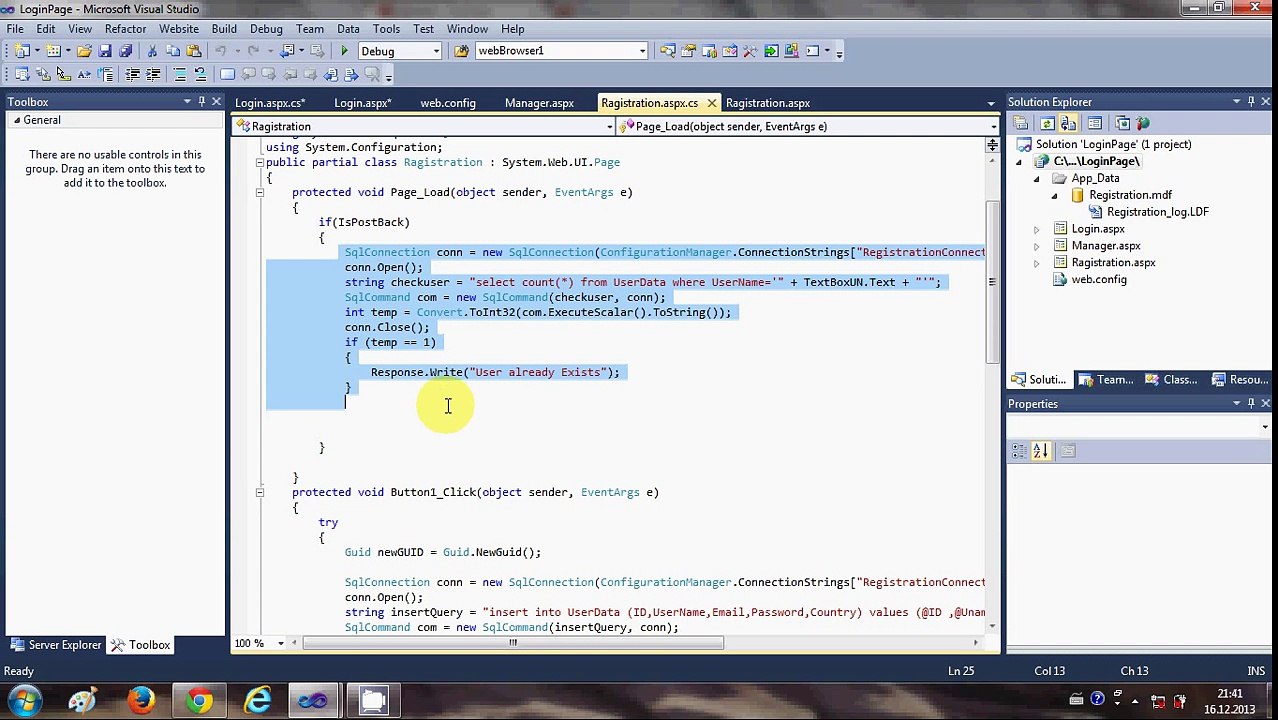Click the Add New Item toolbar icon

coord(52,51)
